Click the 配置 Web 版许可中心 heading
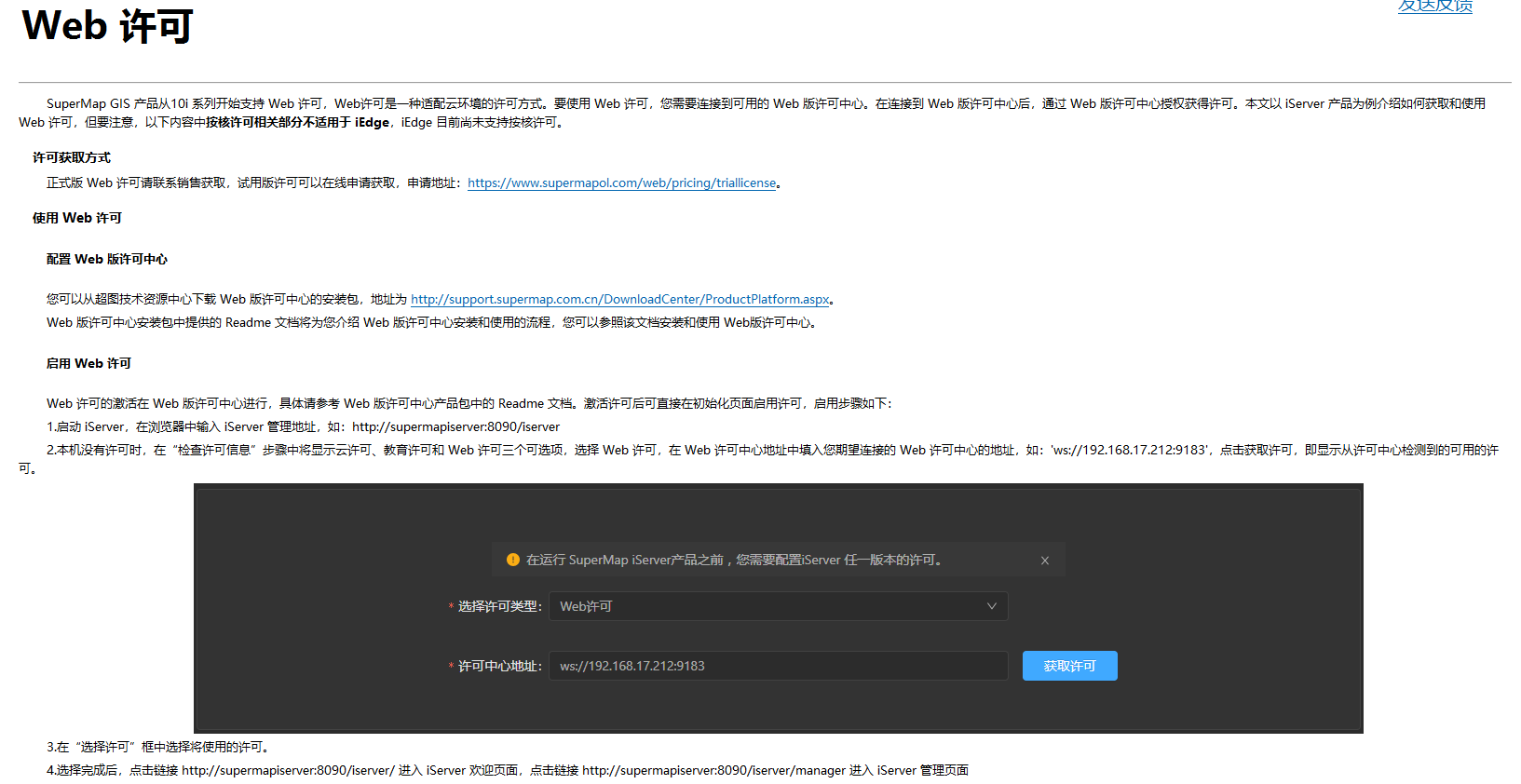Image resolution: width=1521 pixels, height=784 pixels. 107,259
